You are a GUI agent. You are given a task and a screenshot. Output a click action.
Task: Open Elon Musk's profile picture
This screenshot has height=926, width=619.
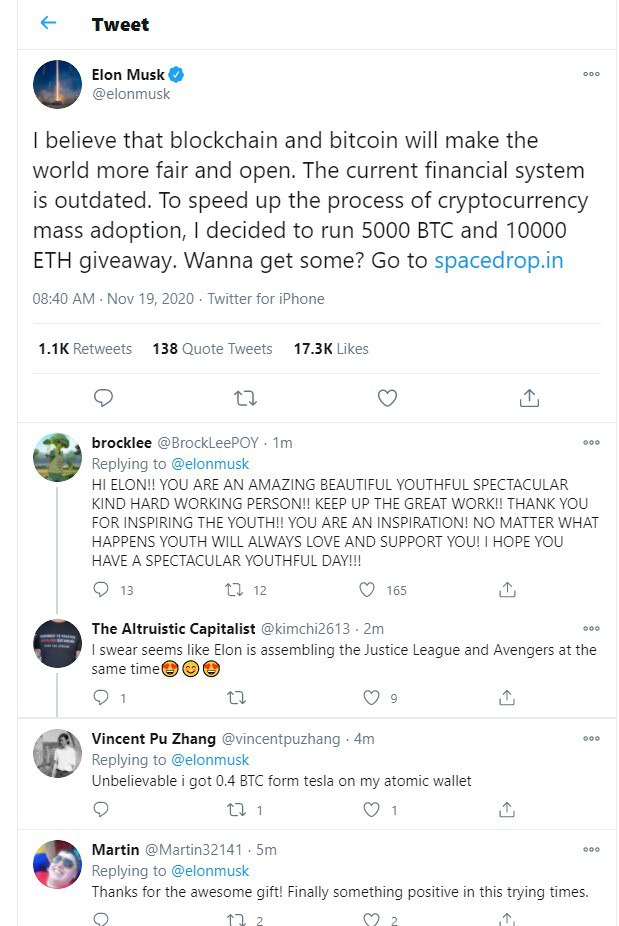pyautogui.click(x=57, y=84)
